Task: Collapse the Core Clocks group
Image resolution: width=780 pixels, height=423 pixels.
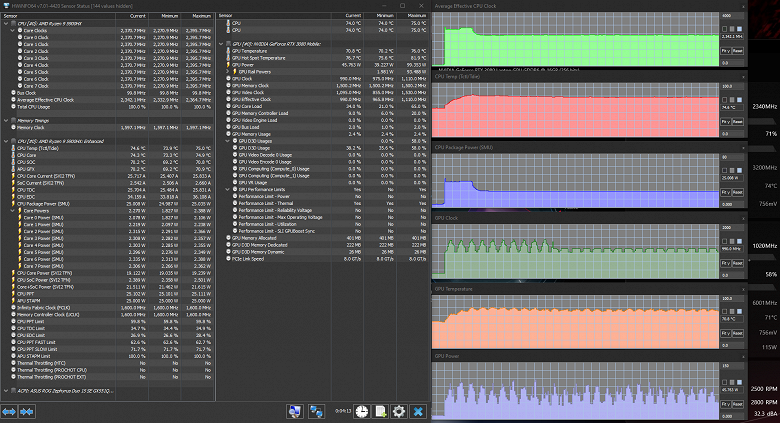Action: [x=14, y=32]
